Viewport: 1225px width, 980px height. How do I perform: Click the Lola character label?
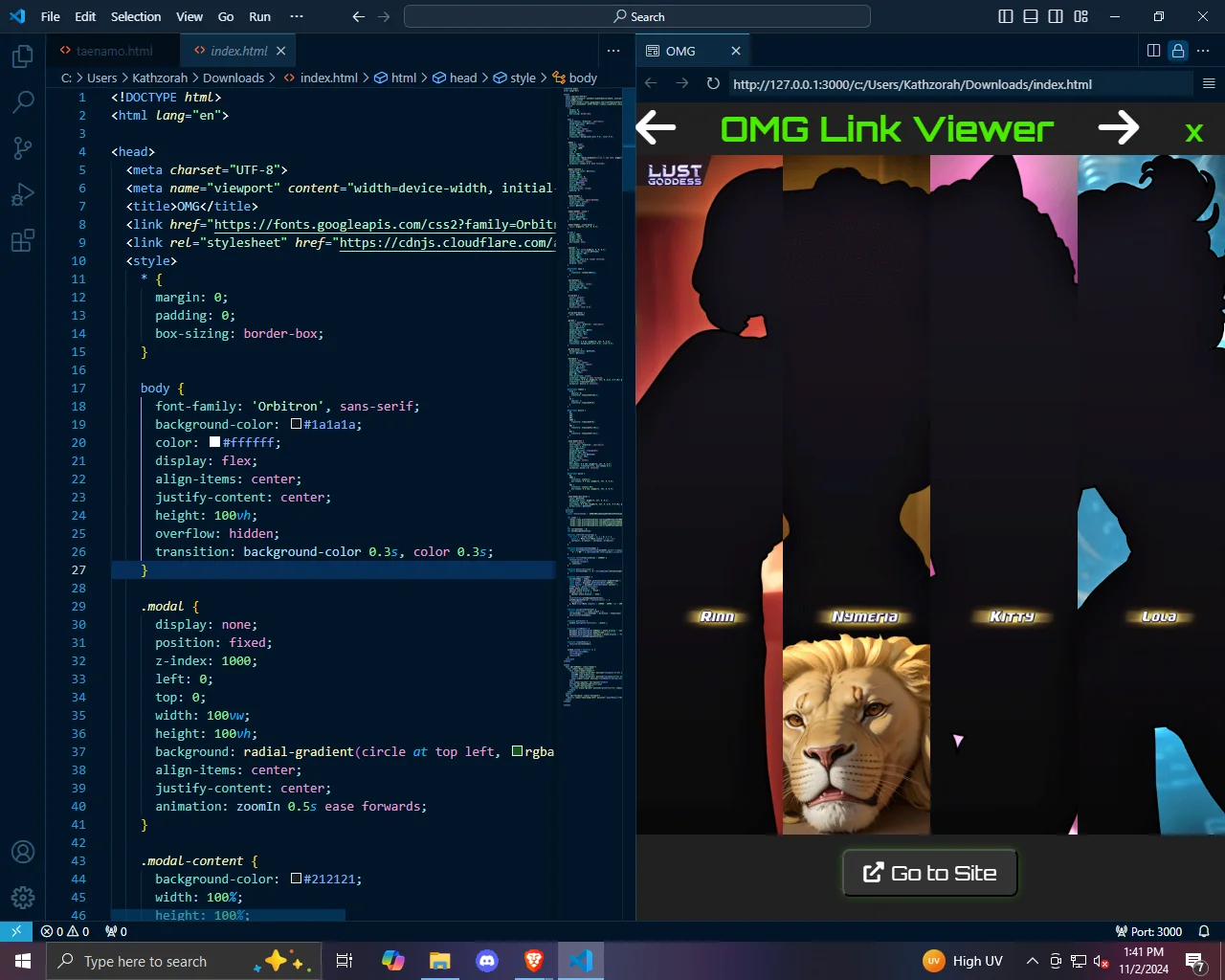(x=1159, y=616)
